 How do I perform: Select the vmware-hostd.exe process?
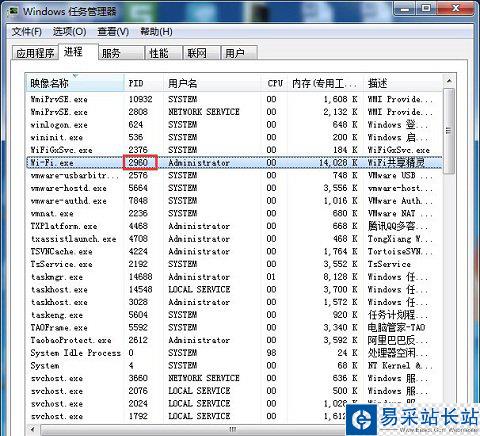pyautogui.click(x=235, y=188)
